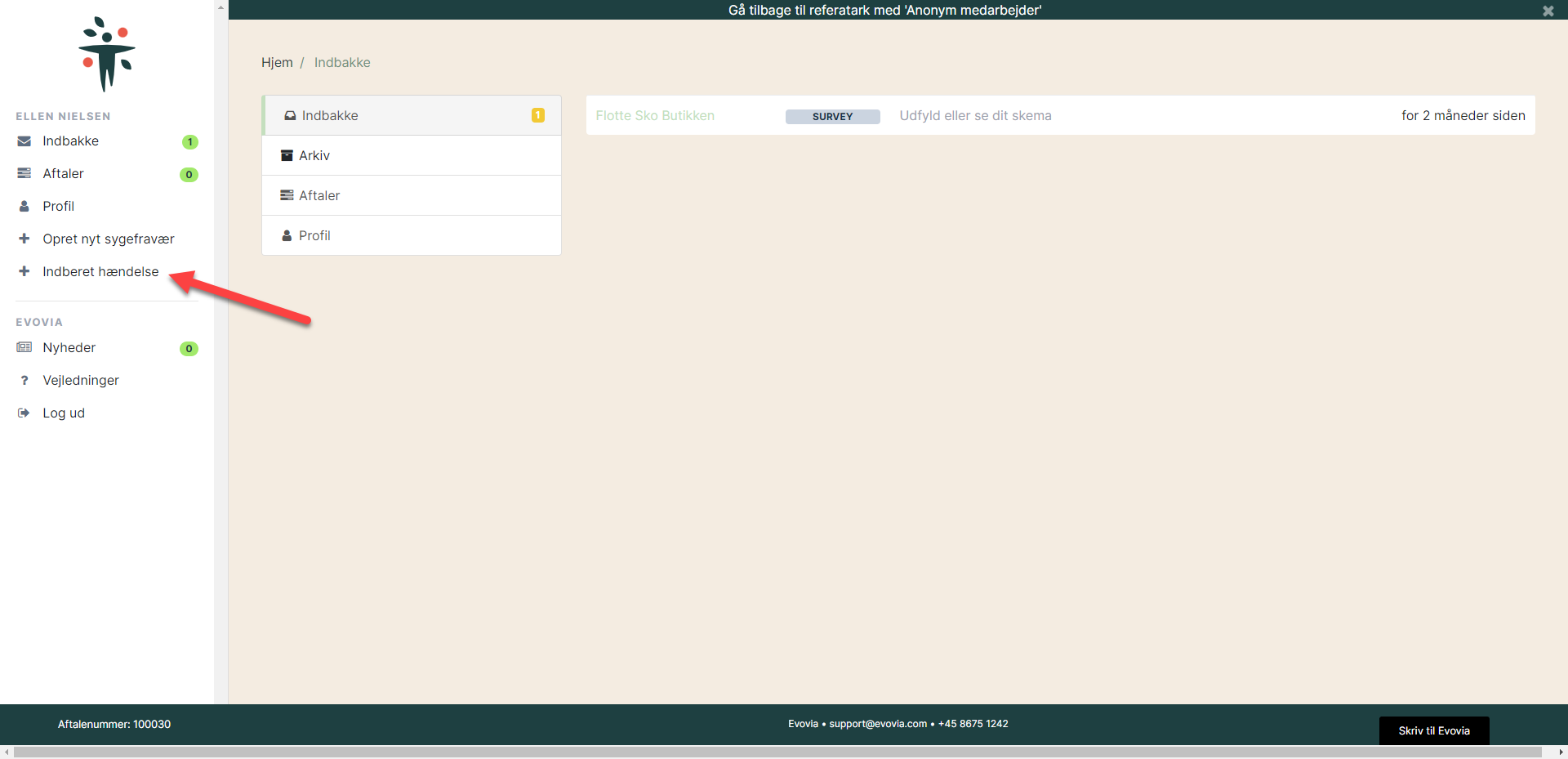1568x759 pixels.
Task: Click the horizontal scrollbar at the bottom
Action: click(776, 752)
